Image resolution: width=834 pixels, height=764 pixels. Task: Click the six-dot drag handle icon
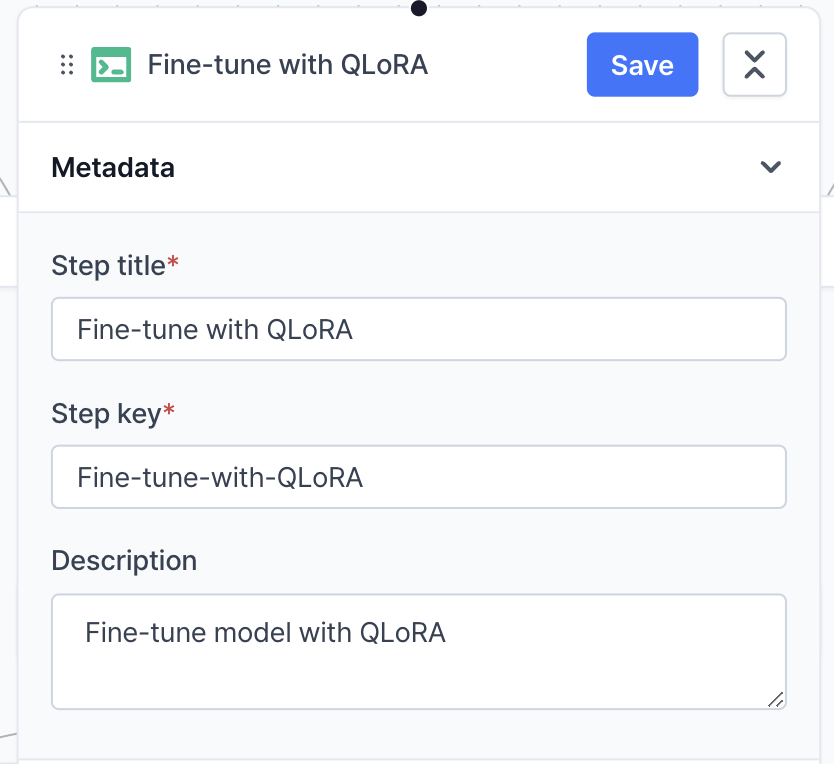click(67, 65)
